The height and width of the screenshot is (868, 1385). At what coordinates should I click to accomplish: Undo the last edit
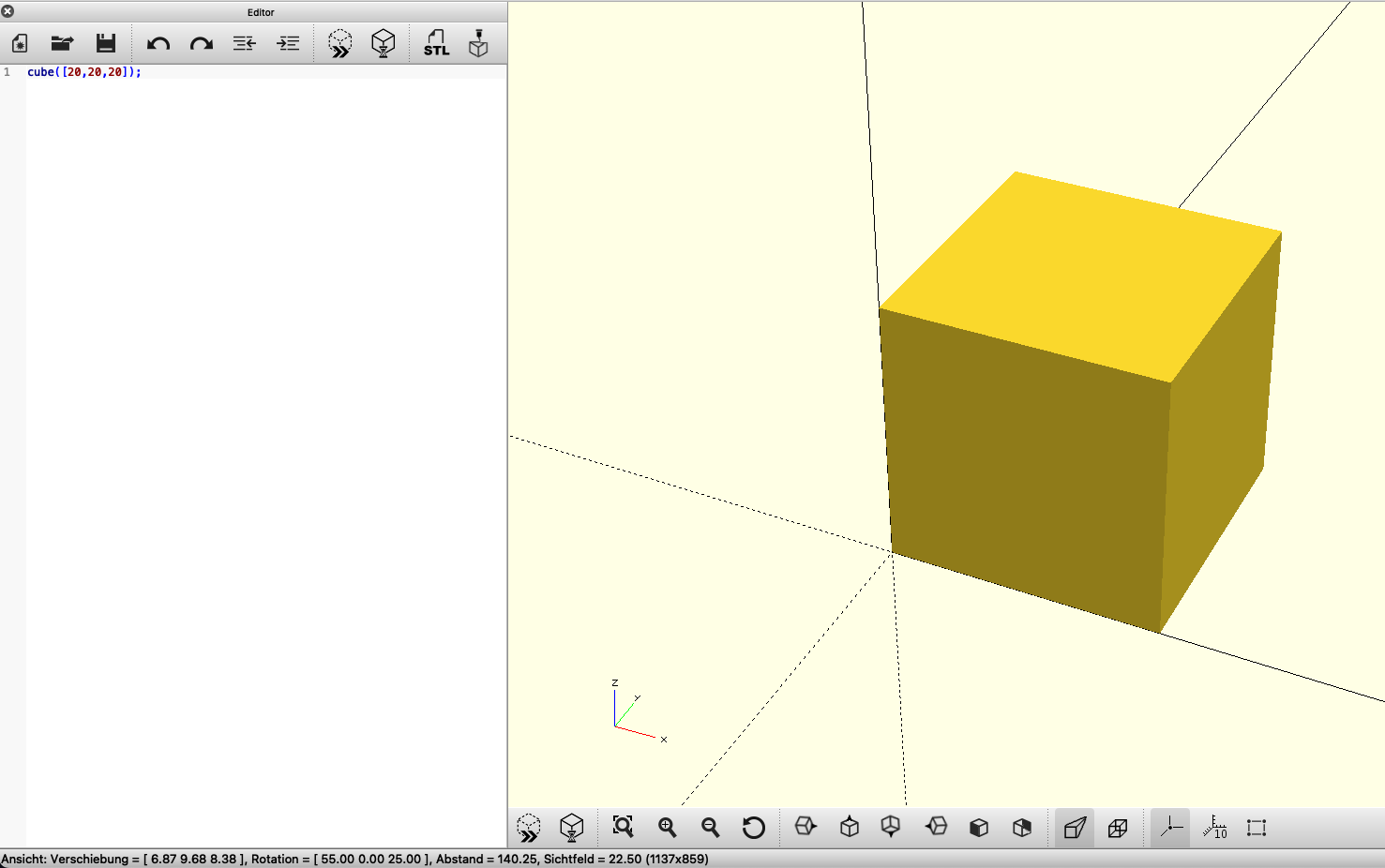[x=158, y=43]
